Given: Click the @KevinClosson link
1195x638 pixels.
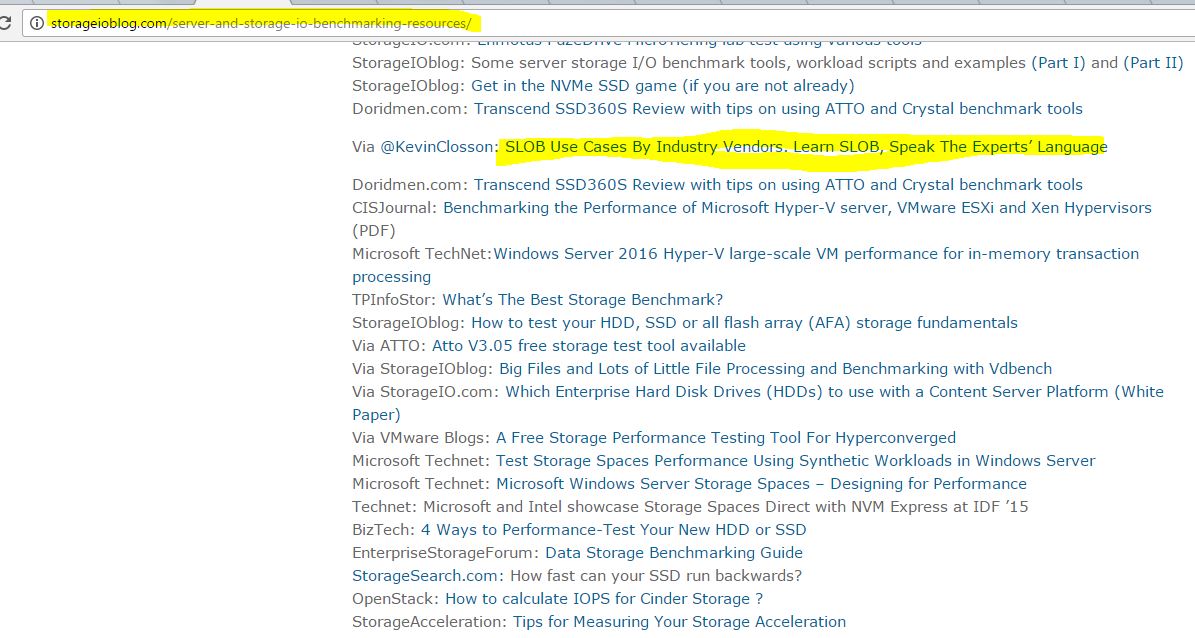Looking at the screenshot, I should 437,147.
